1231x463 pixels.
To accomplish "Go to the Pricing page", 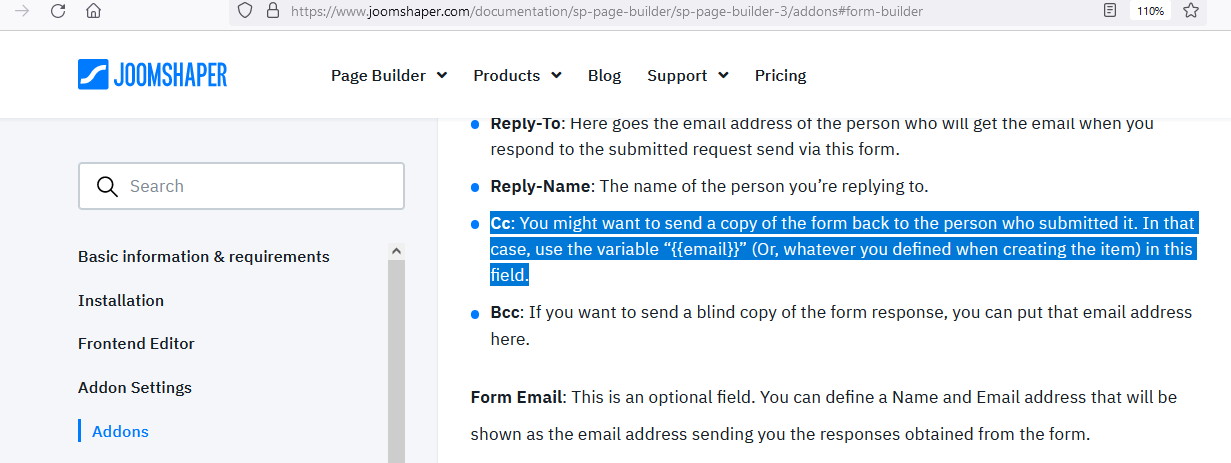I will (x=780, y=76).
